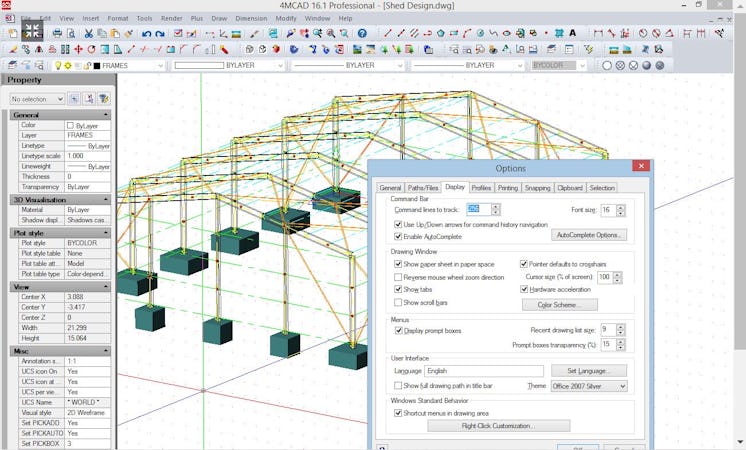The width and height of the screenshot is (746, 450).
Task: Switch to the Snapping tab
Action: pos(537,187)
